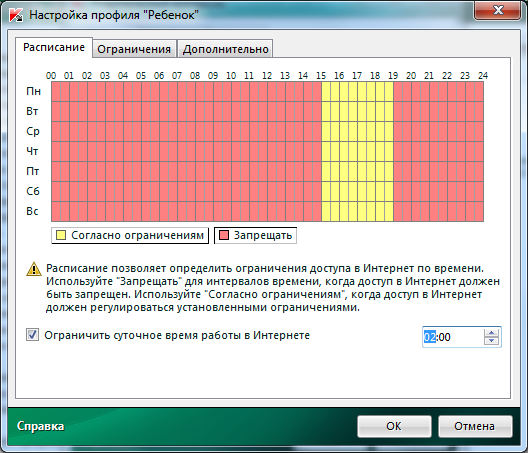Image resolution: width=528 pixels, height=453 pixels.
Task: Close the profile settings dialog
Action: tap(498, 10)
